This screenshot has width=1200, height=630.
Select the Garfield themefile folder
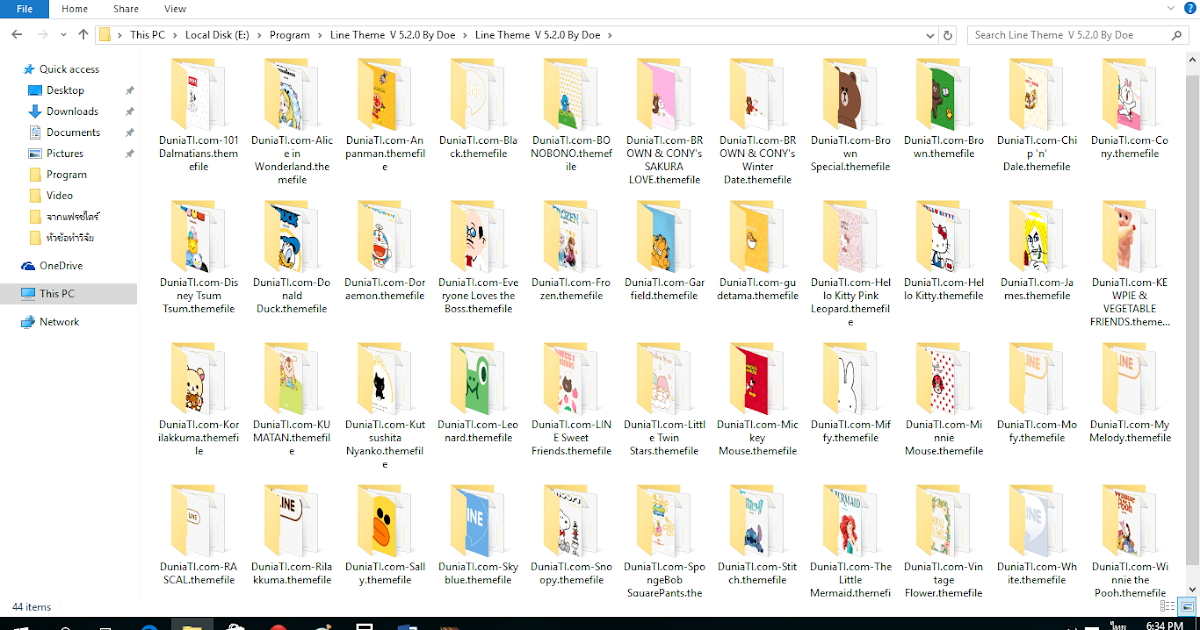pyautogui.click(x=664, y=249)
